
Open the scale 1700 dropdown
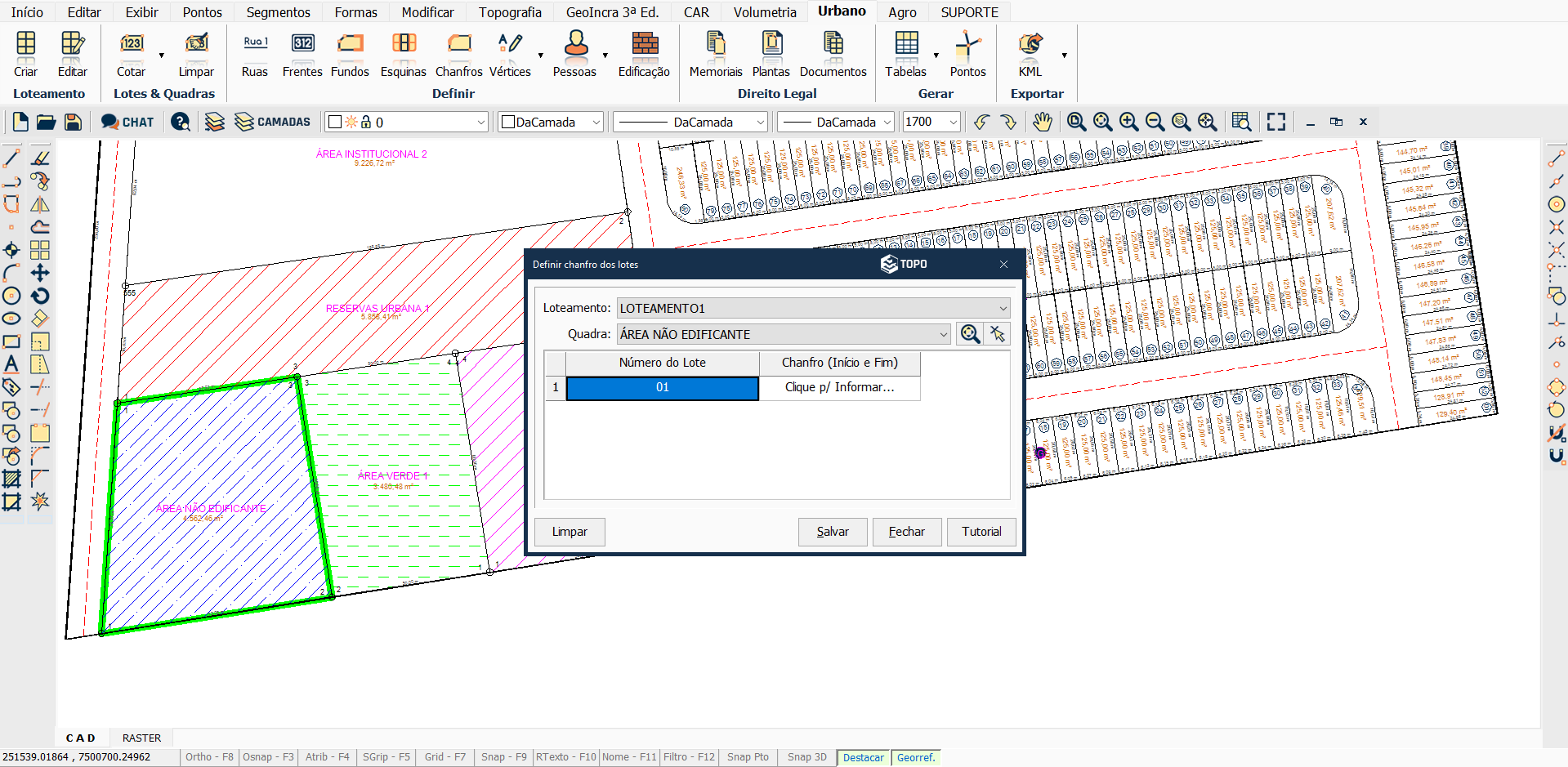point(953,122)
